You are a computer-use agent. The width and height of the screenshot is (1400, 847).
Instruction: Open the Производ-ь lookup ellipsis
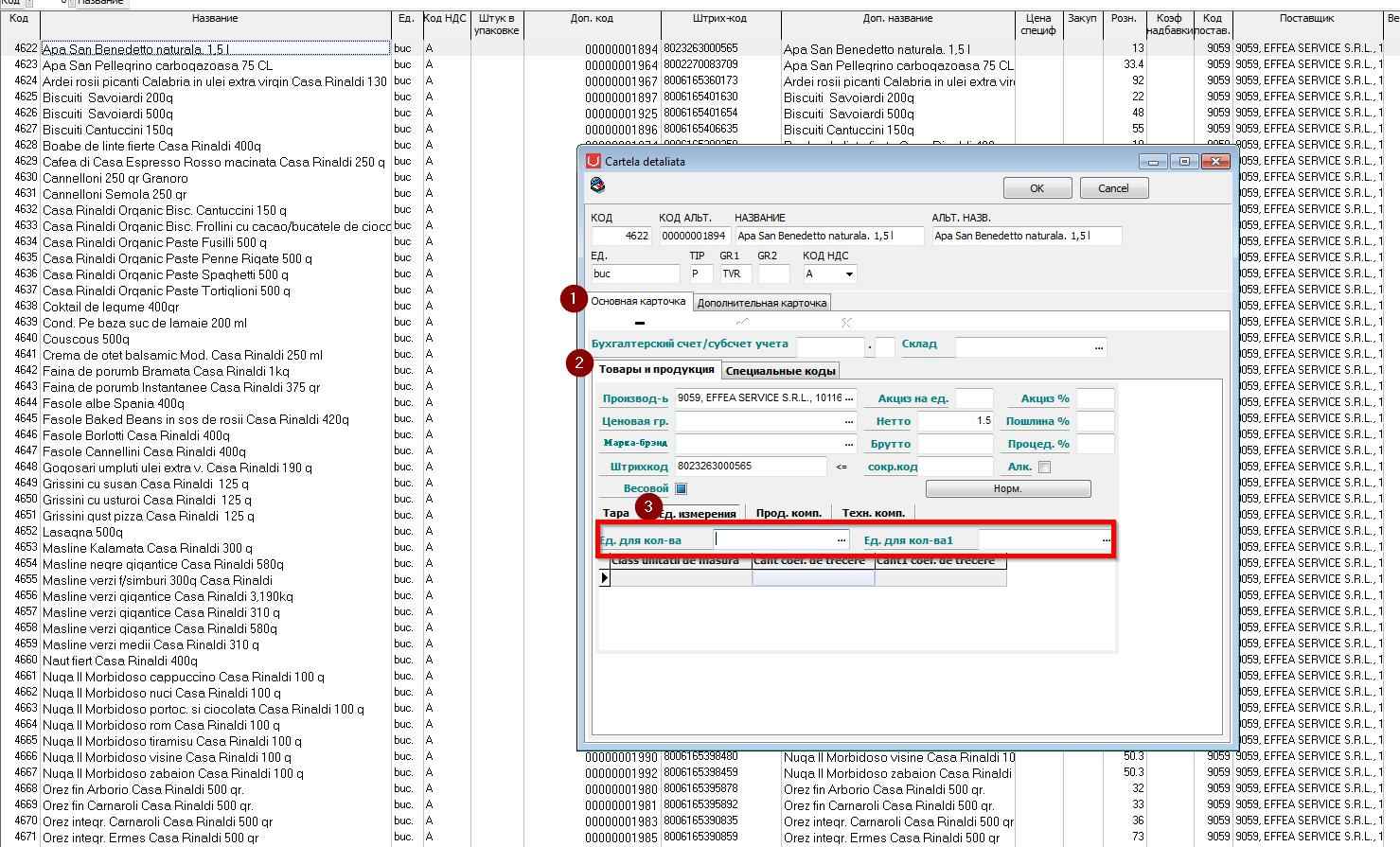pyautogui.click(x=849, y=398)
